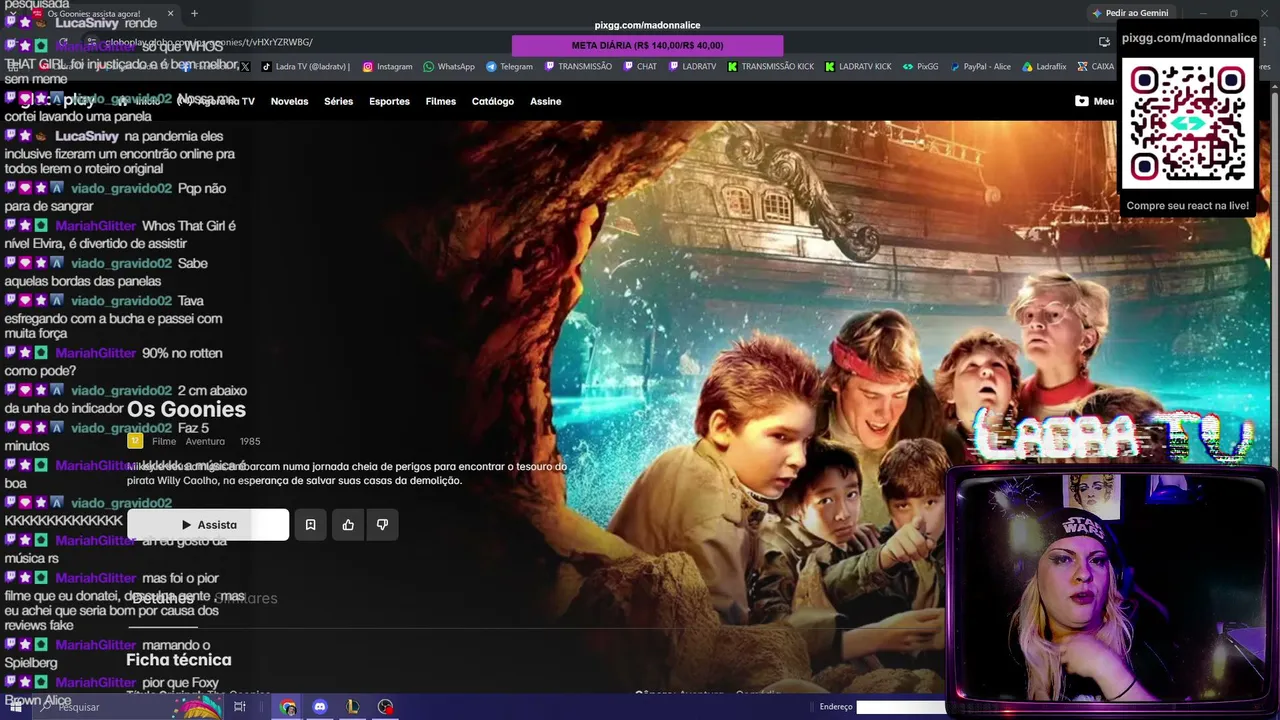
Task: Open the Filmes menu
Action: click(440, 101)
